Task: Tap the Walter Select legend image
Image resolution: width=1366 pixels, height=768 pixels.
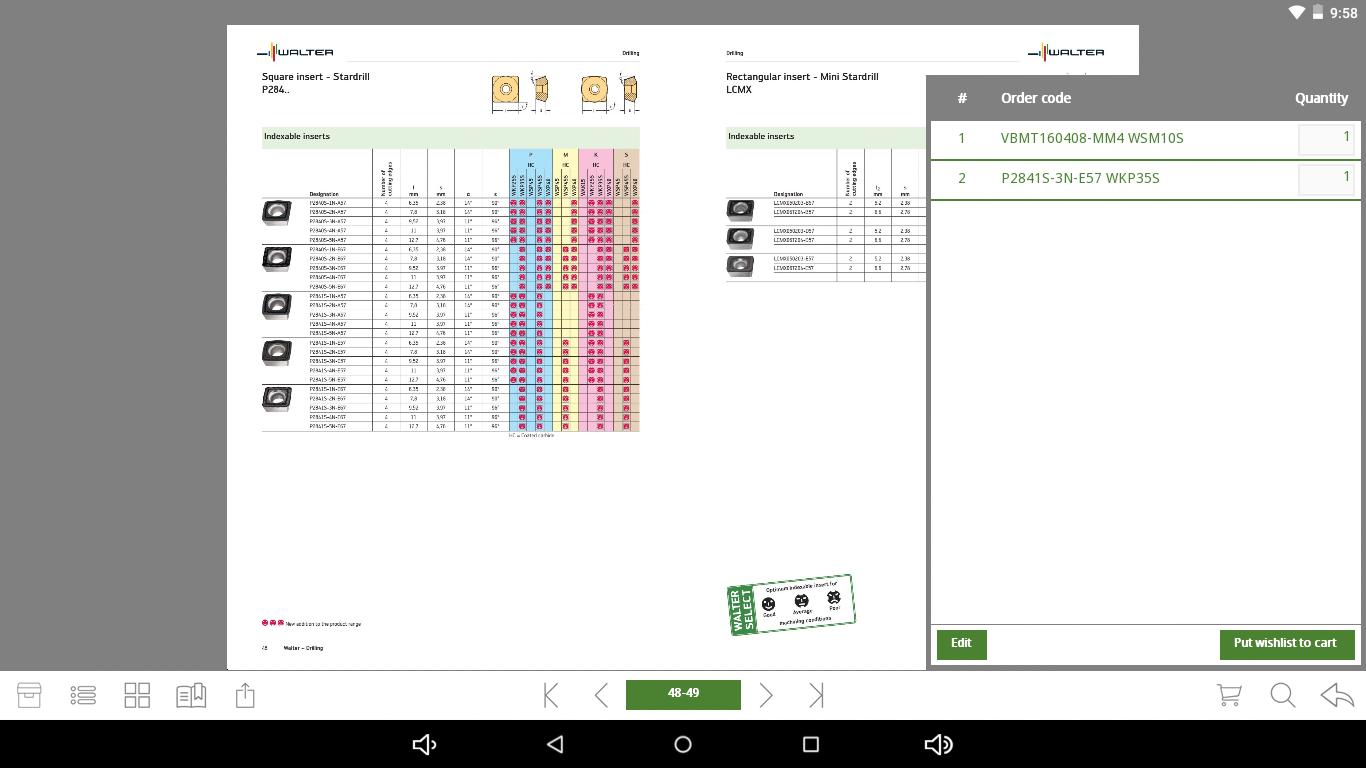Action: pos(791,604)
